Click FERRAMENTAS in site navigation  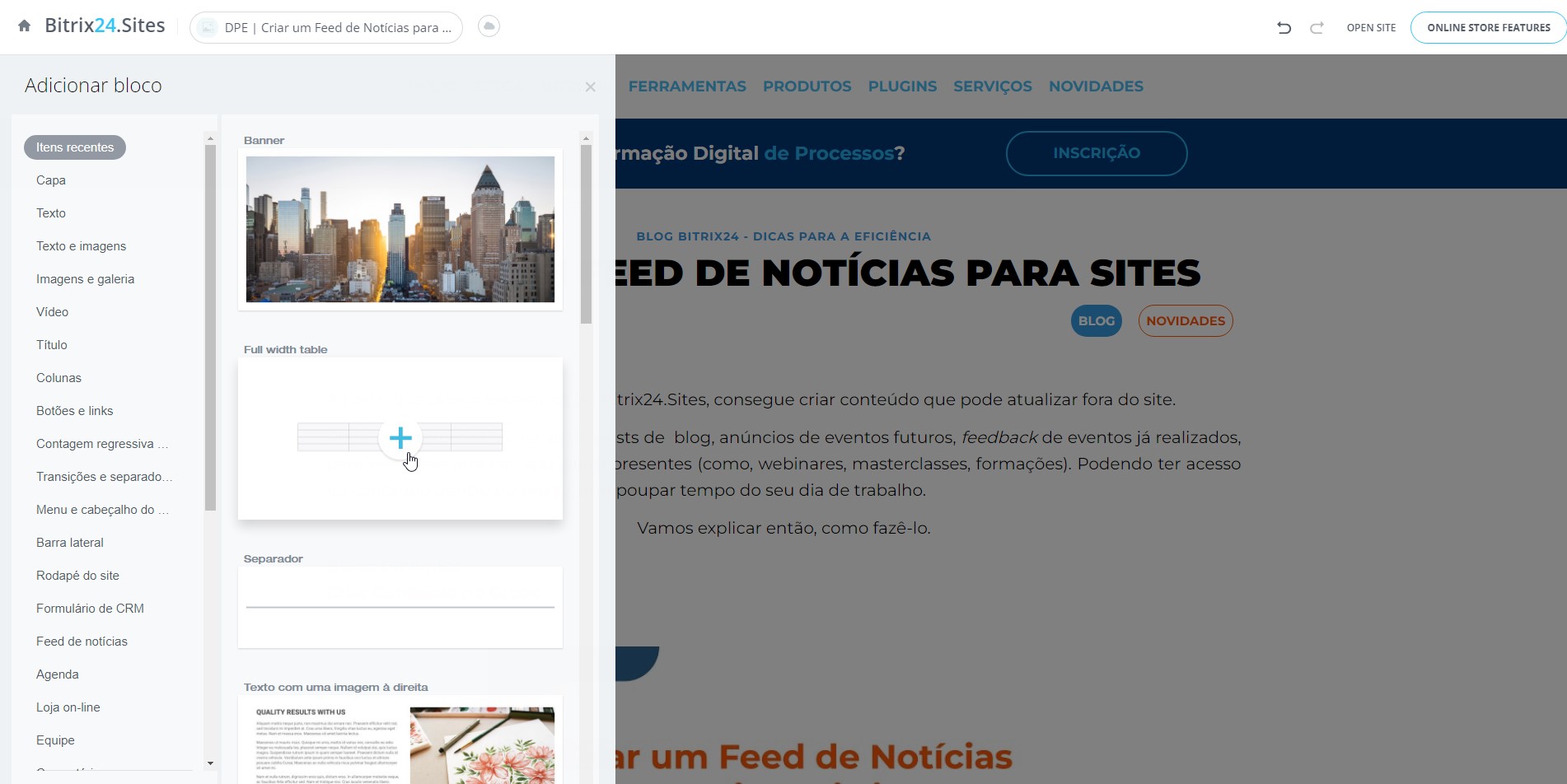pos(687,86)
